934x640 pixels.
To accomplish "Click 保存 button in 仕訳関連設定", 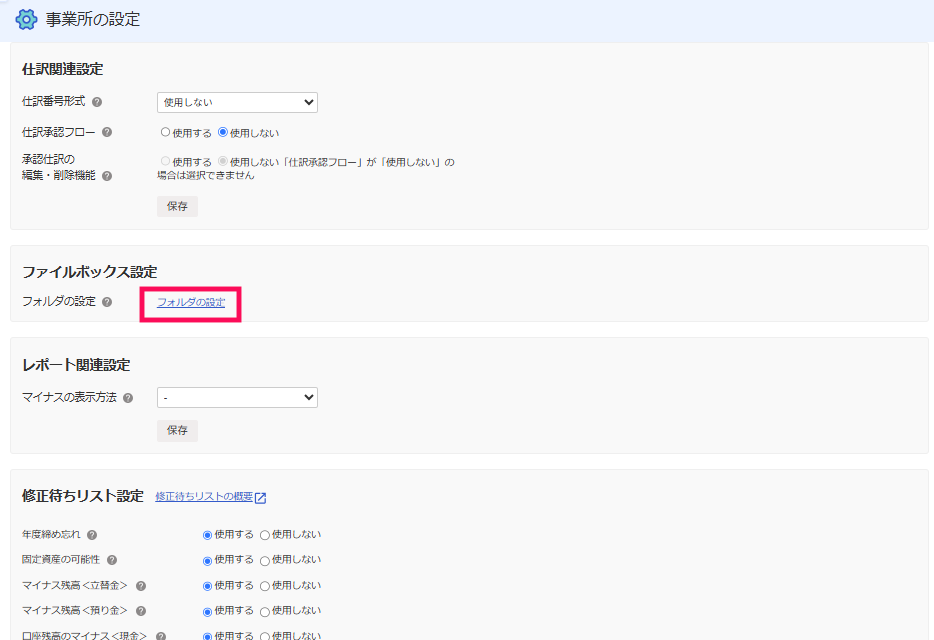I will point(178,206).
